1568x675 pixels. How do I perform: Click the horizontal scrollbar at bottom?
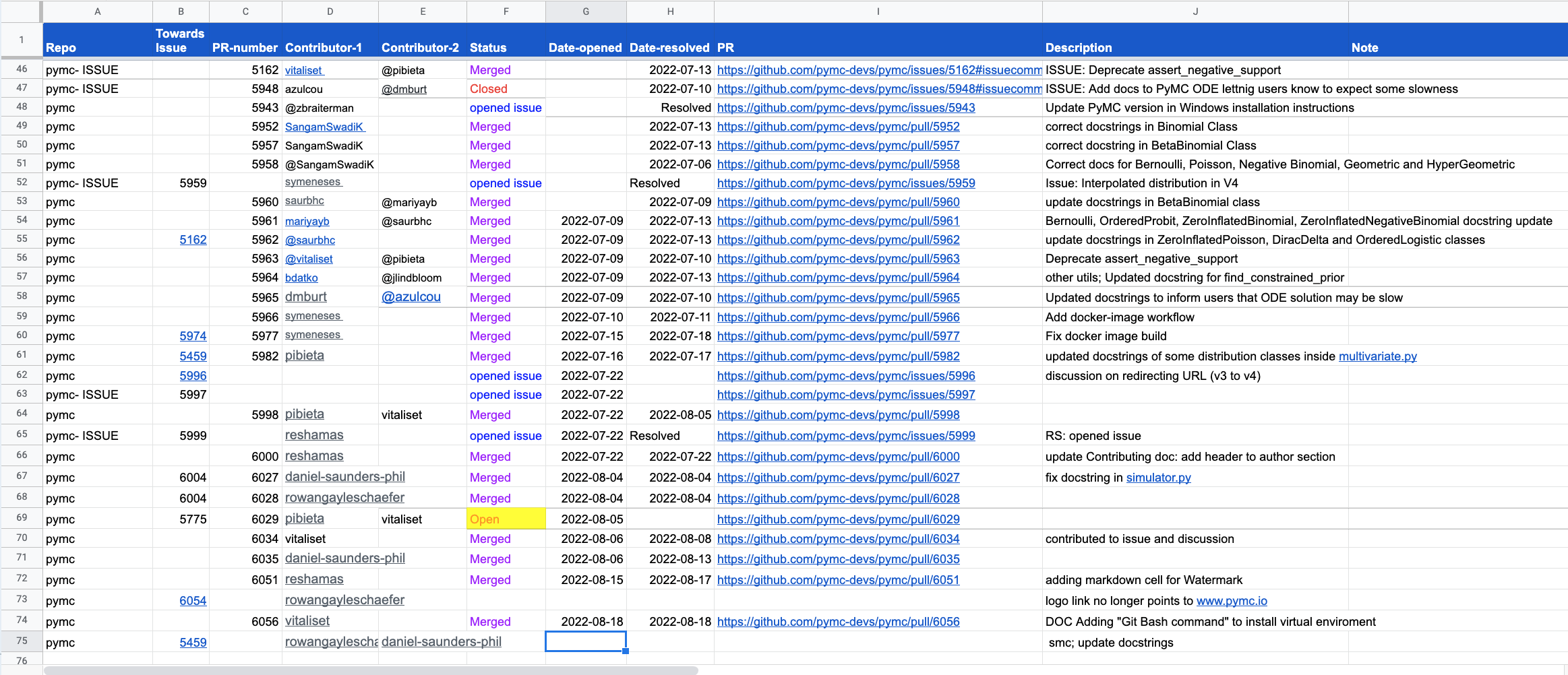(x=371, y=670)
